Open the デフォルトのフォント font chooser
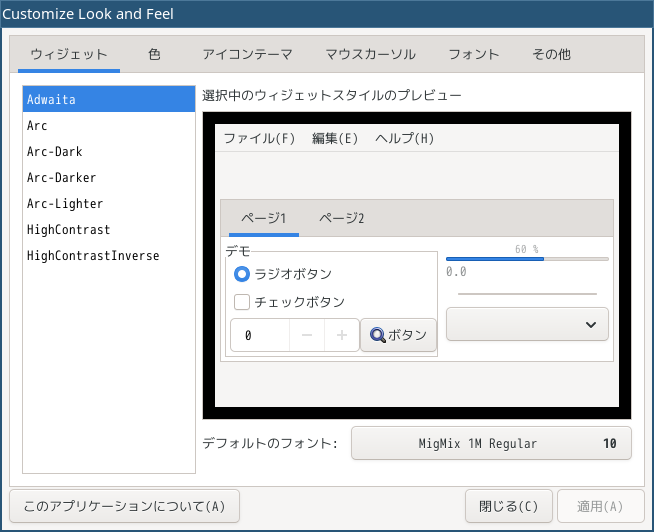 pos(491,443)
